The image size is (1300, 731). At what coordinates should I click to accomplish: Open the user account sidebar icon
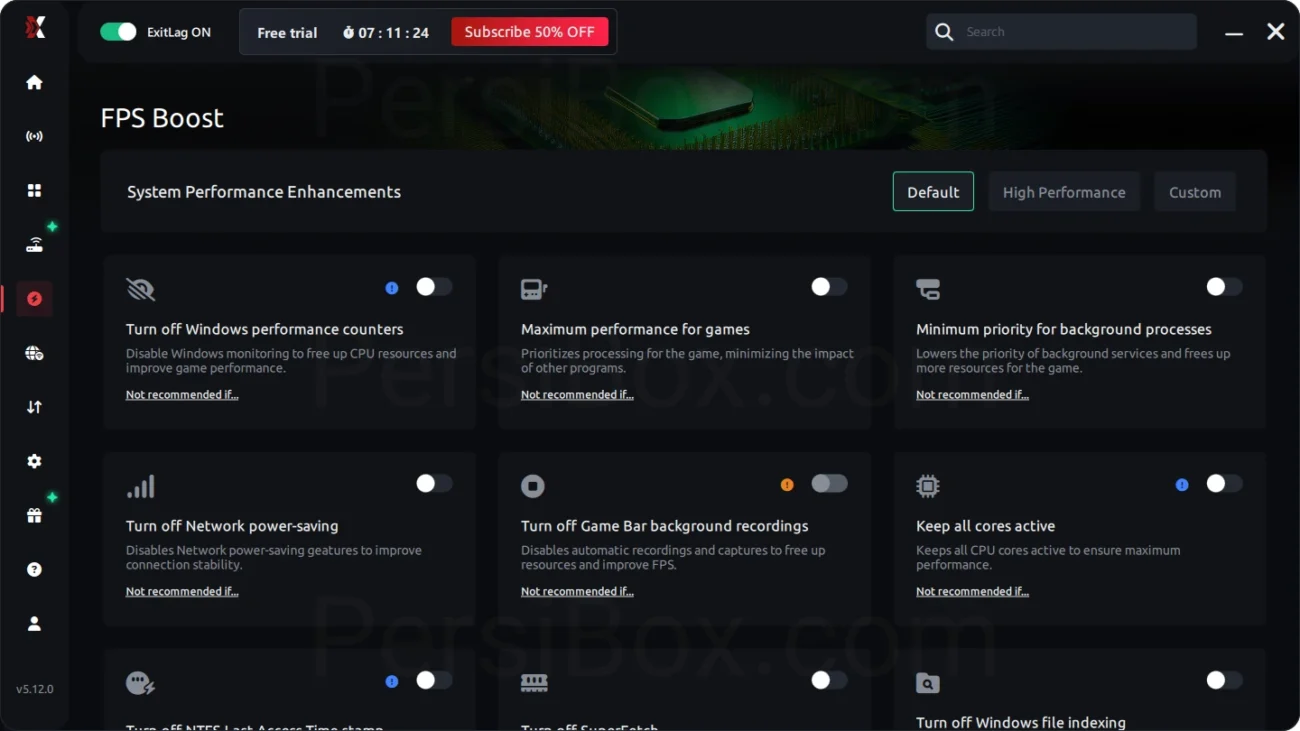click(35, 624)
